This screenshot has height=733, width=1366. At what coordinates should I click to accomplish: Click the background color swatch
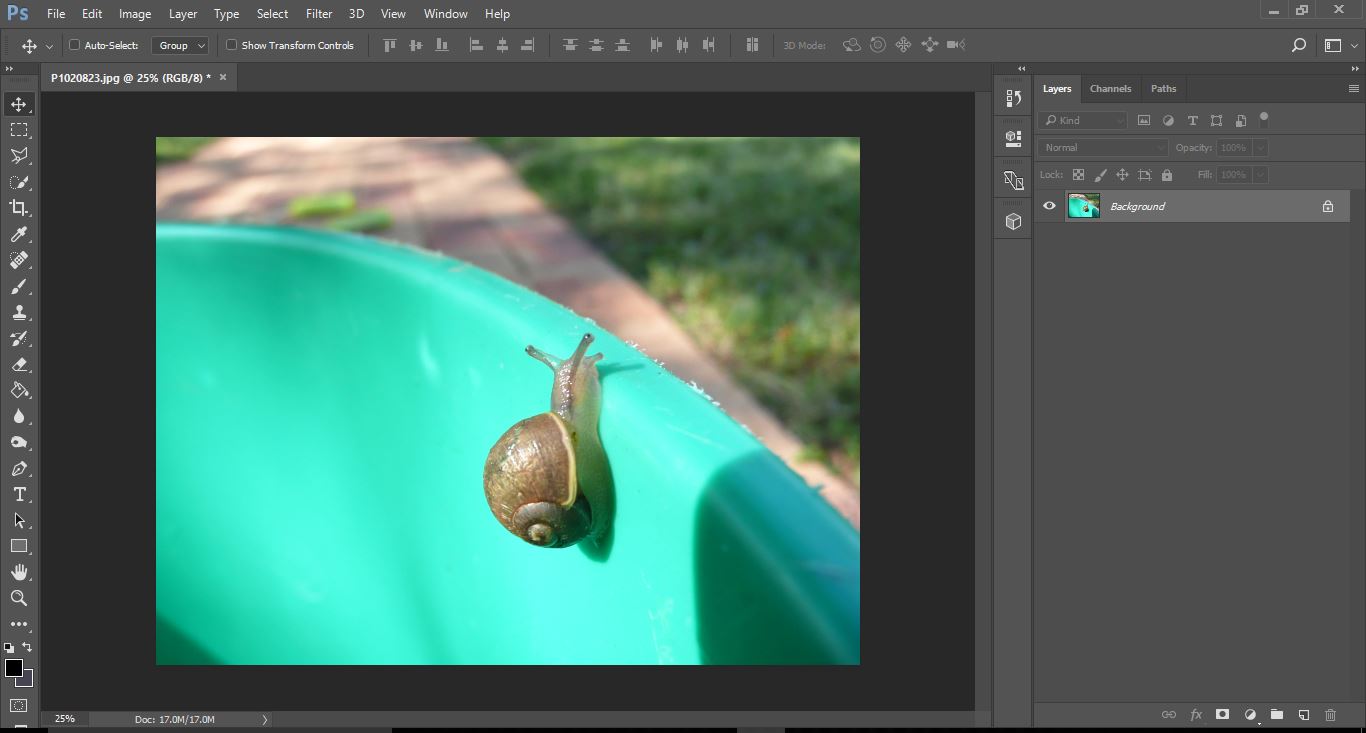[27, 680]
